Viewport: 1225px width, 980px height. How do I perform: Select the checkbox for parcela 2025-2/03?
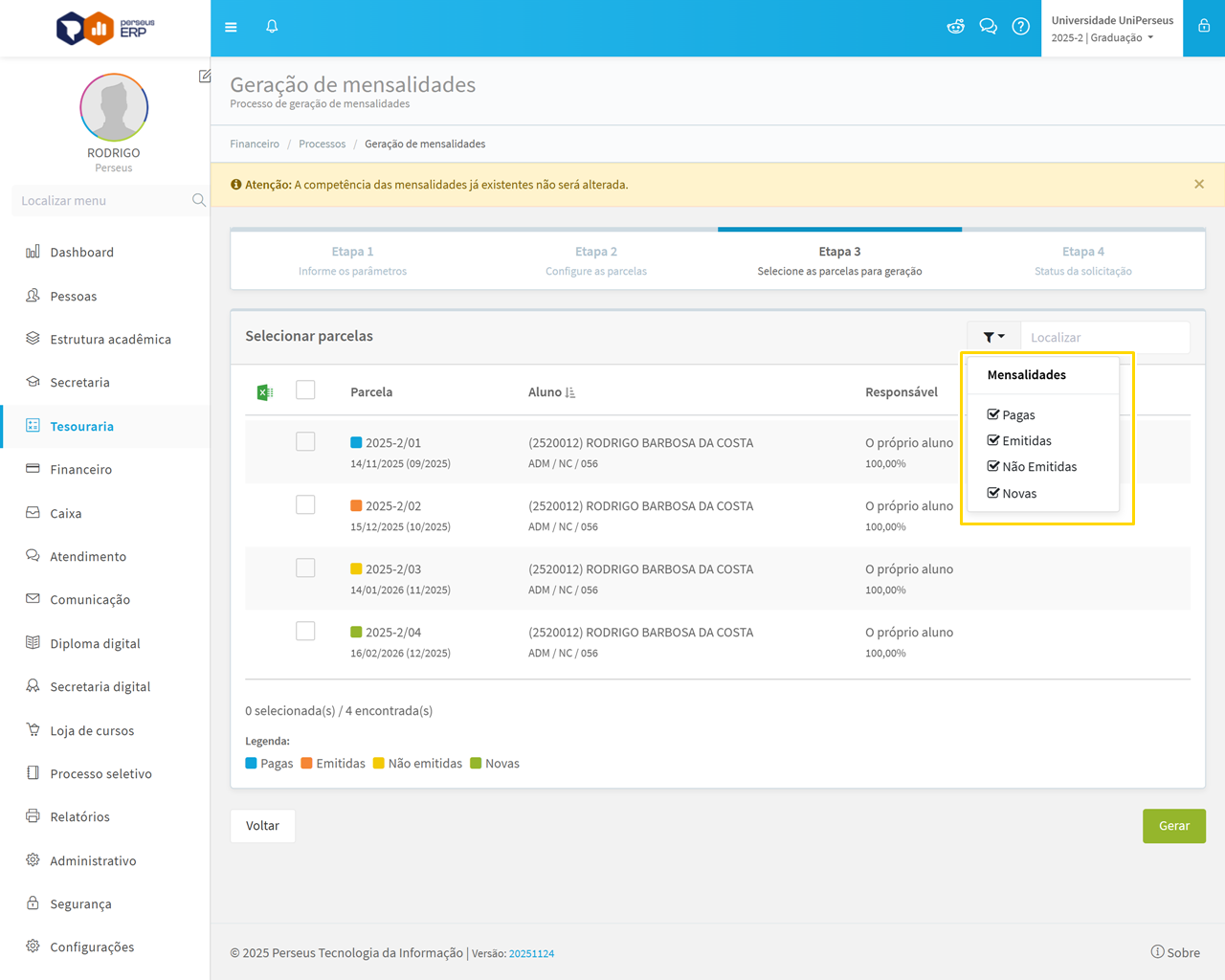click(x=305, y=568)
